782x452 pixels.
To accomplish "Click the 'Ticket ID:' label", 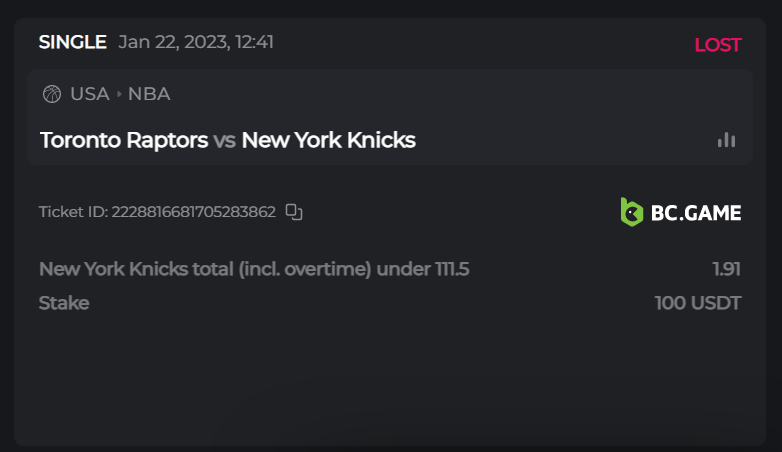I will [73, 212].
